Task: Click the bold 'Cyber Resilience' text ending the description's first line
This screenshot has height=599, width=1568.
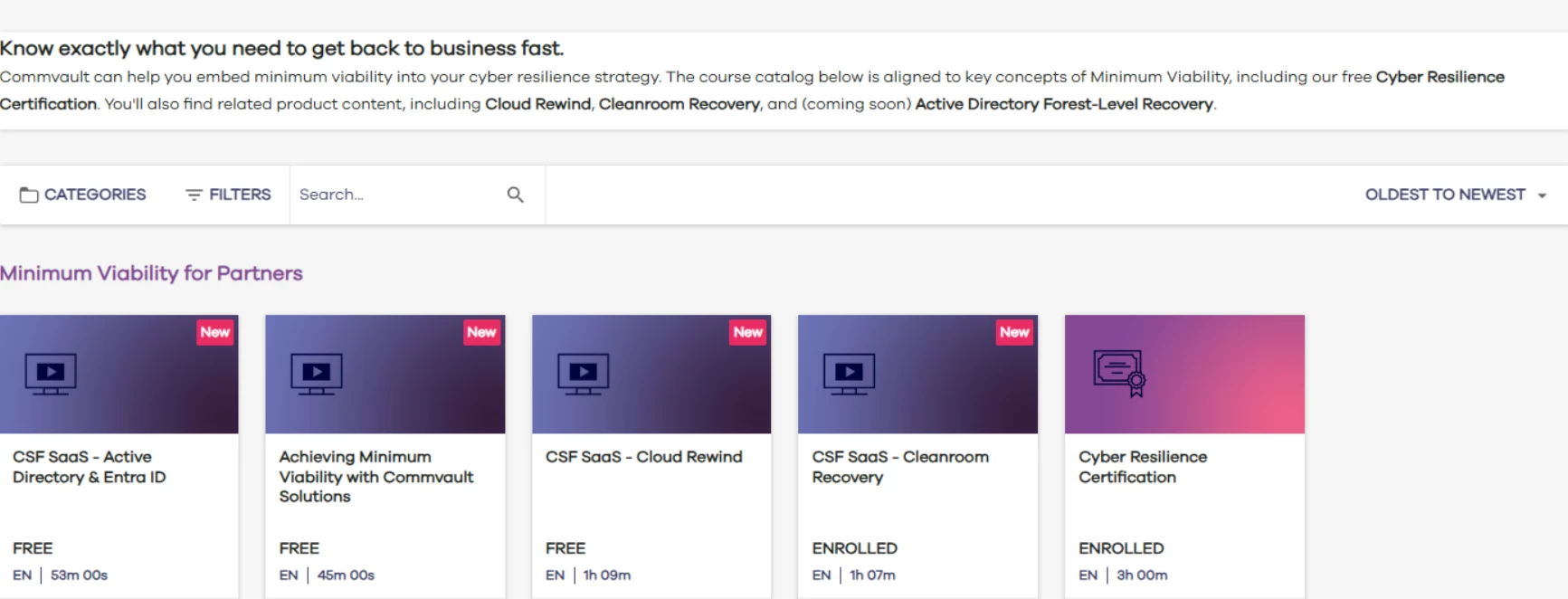Action: 1440,77
